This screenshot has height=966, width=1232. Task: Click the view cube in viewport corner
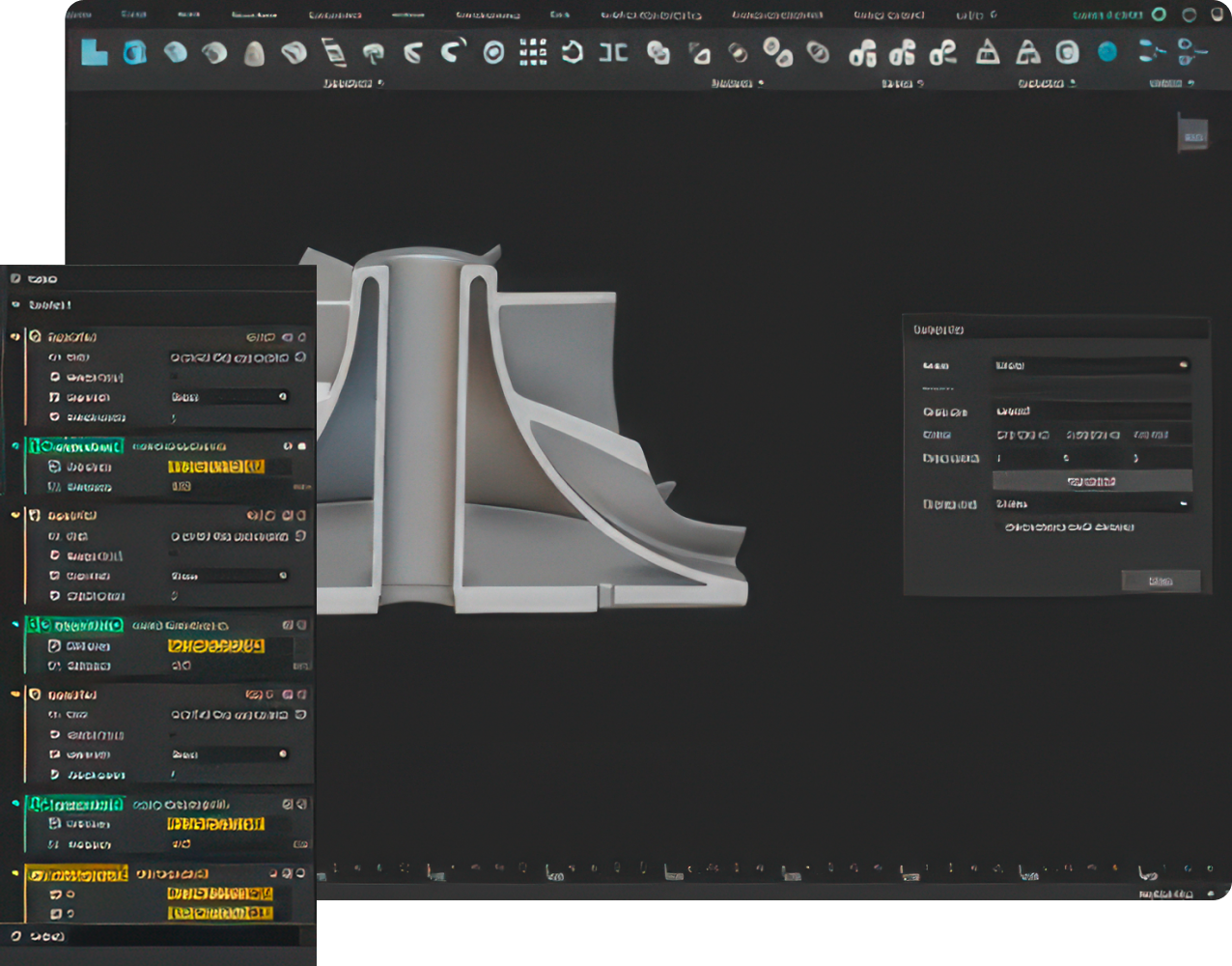tap(1193, 136)
